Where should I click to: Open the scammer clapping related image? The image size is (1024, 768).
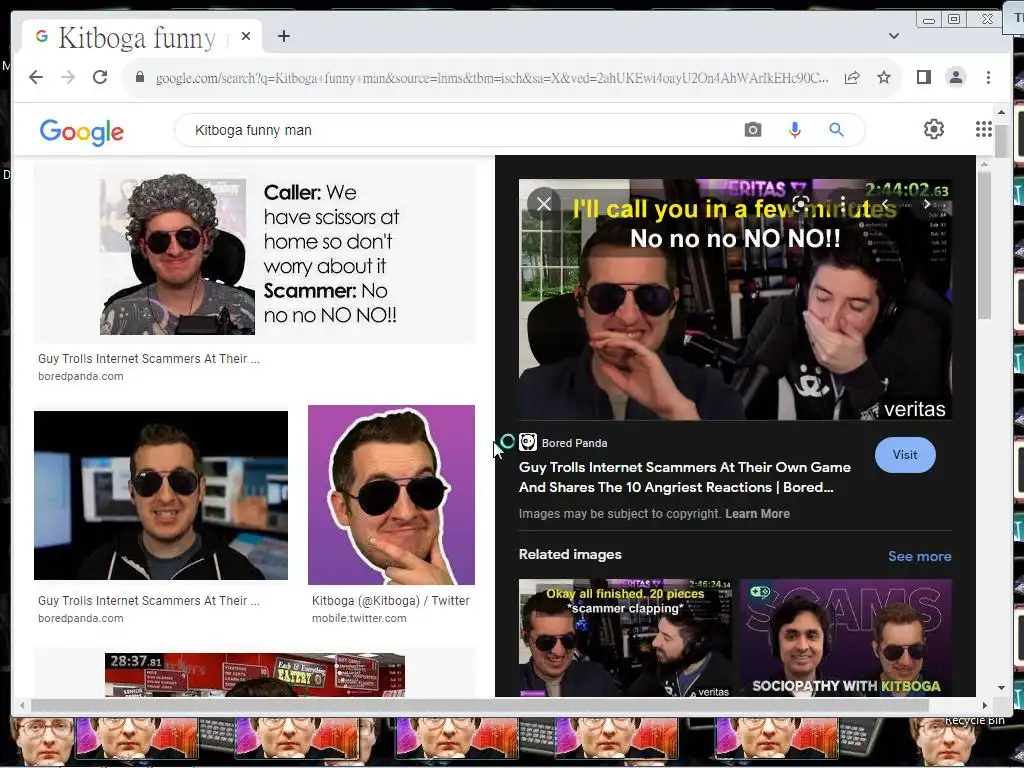click(x=625, y=637)
